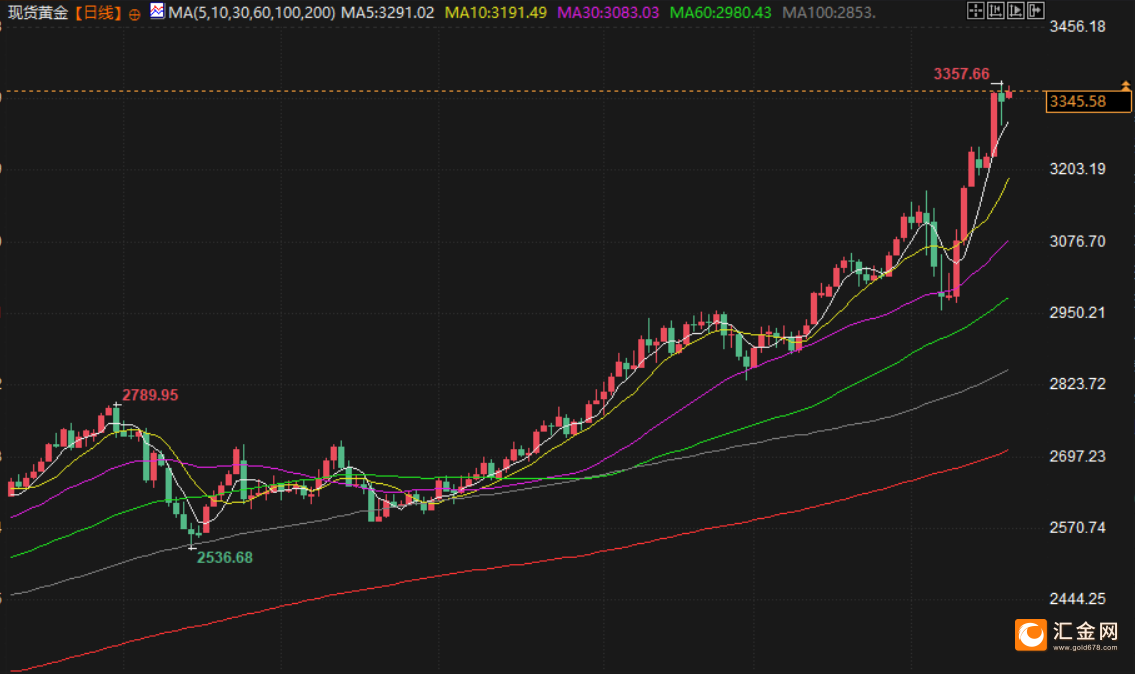Select the 日线 period label

tap(99, 13)
